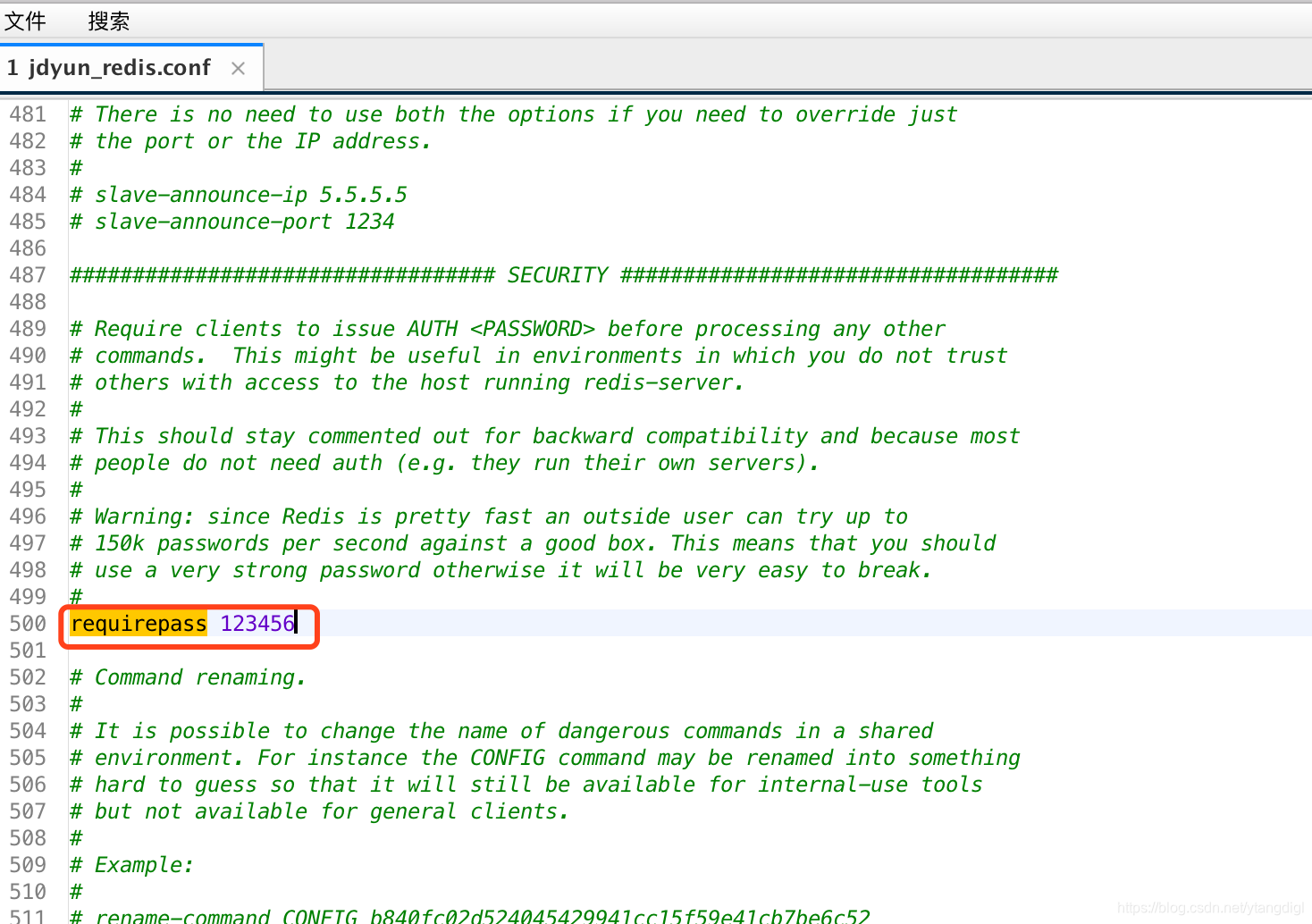Click line number 500 in gutter
Screen dimensions: 1312x924
coord(28,624)
